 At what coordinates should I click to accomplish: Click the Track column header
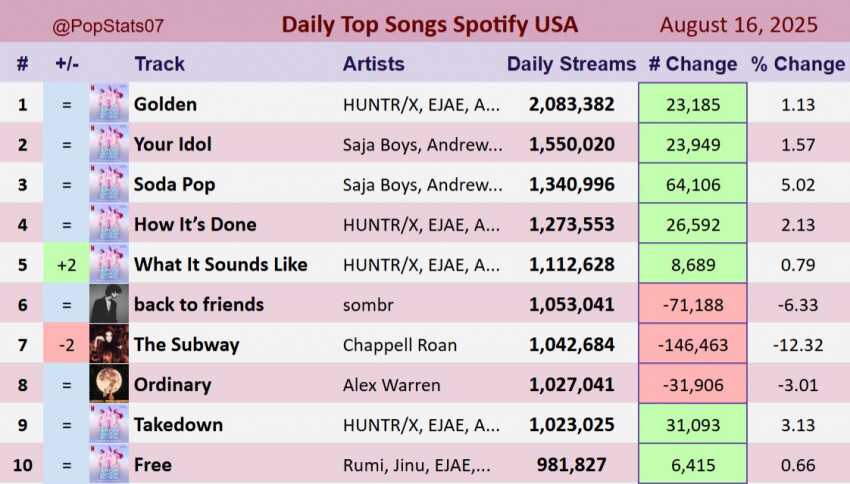[x=160, y=64]
